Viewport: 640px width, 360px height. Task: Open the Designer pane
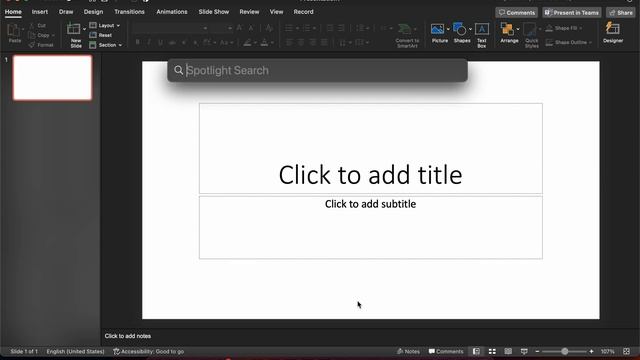point(613,33)
